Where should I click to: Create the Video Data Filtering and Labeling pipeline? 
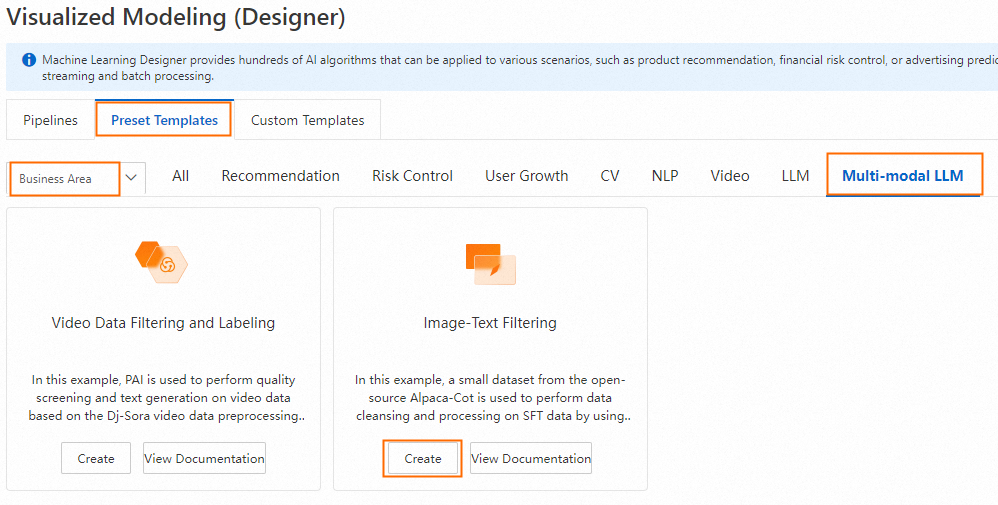pyautogui.click(x=96, y=458)
